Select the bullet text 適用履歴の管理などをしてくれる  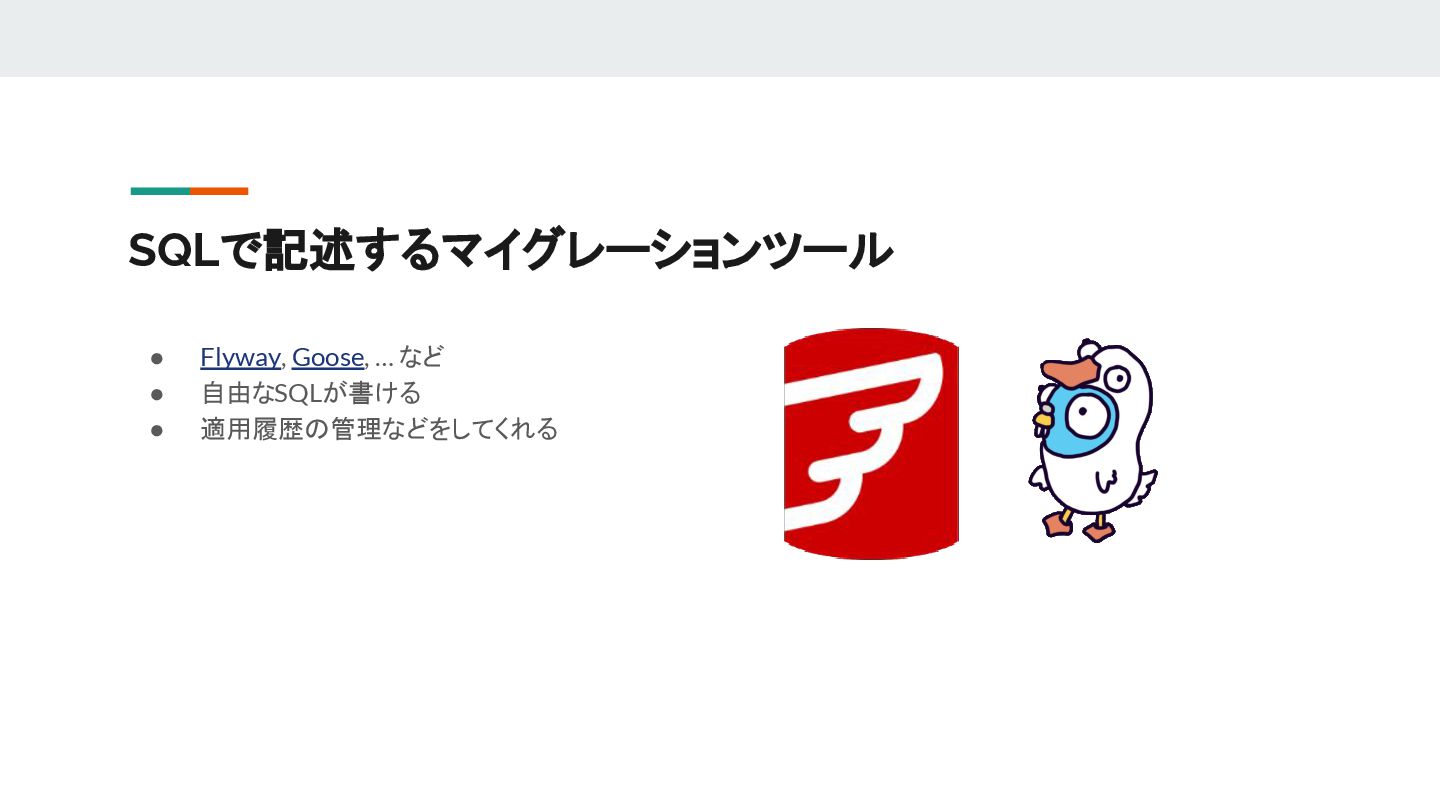pyautogui.click(x=379, y=430)
